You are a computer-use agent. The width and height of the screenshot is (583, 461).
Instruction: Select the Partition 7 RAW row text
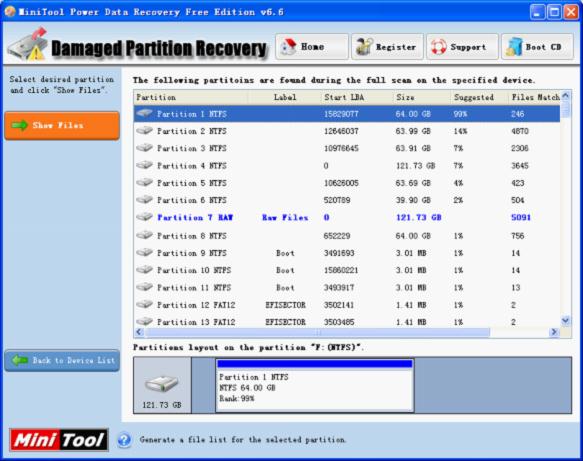[x=195, y=217]
